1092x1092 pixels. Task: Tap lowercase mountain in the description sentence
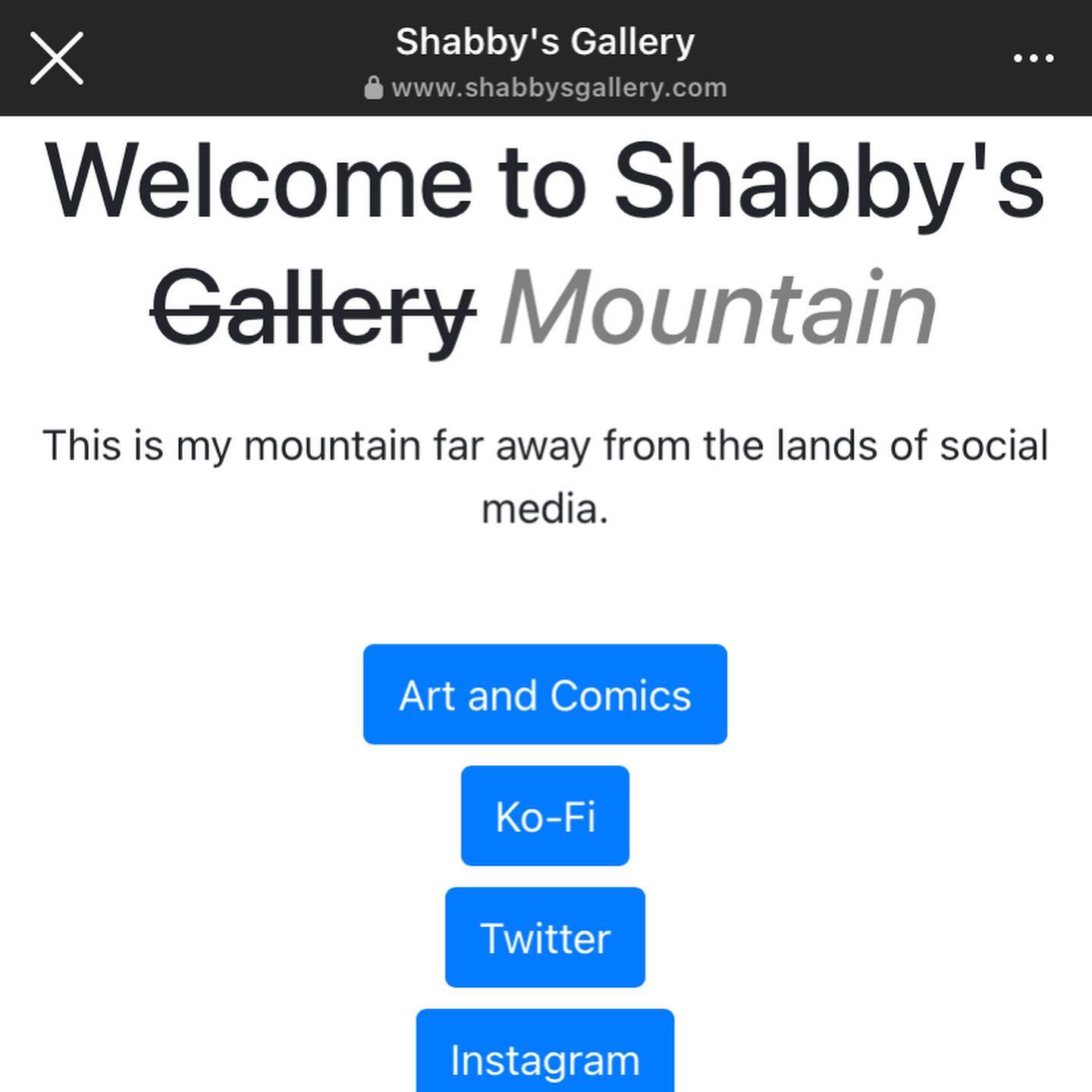tap(332, 445)
